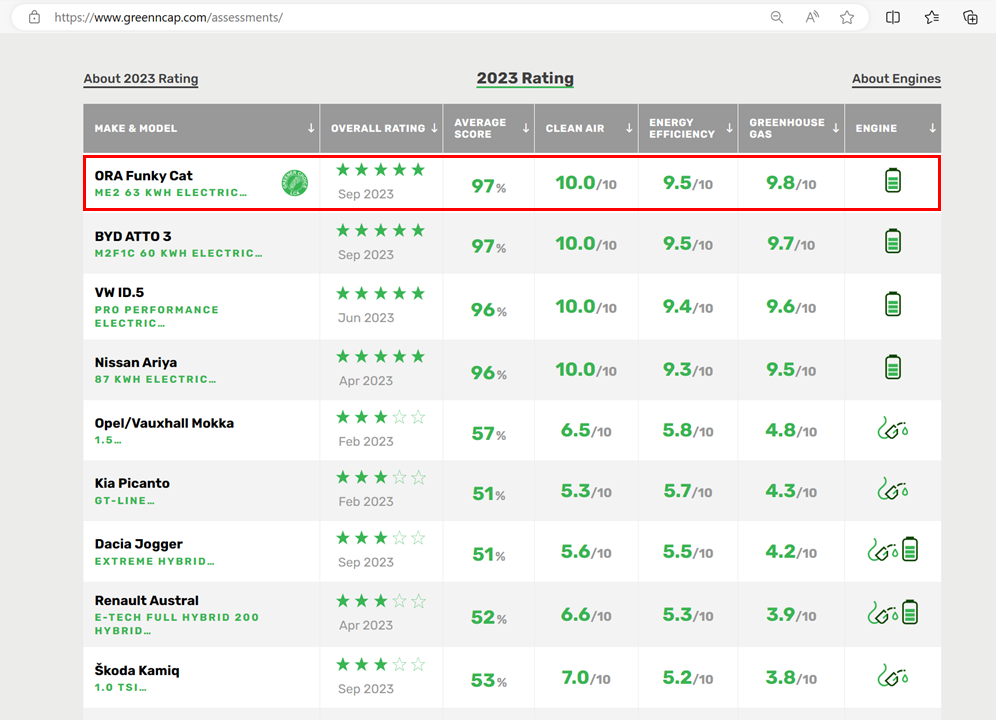Open the About Engines link
Viewport: 996px width, 720px height.
point(896,79)
